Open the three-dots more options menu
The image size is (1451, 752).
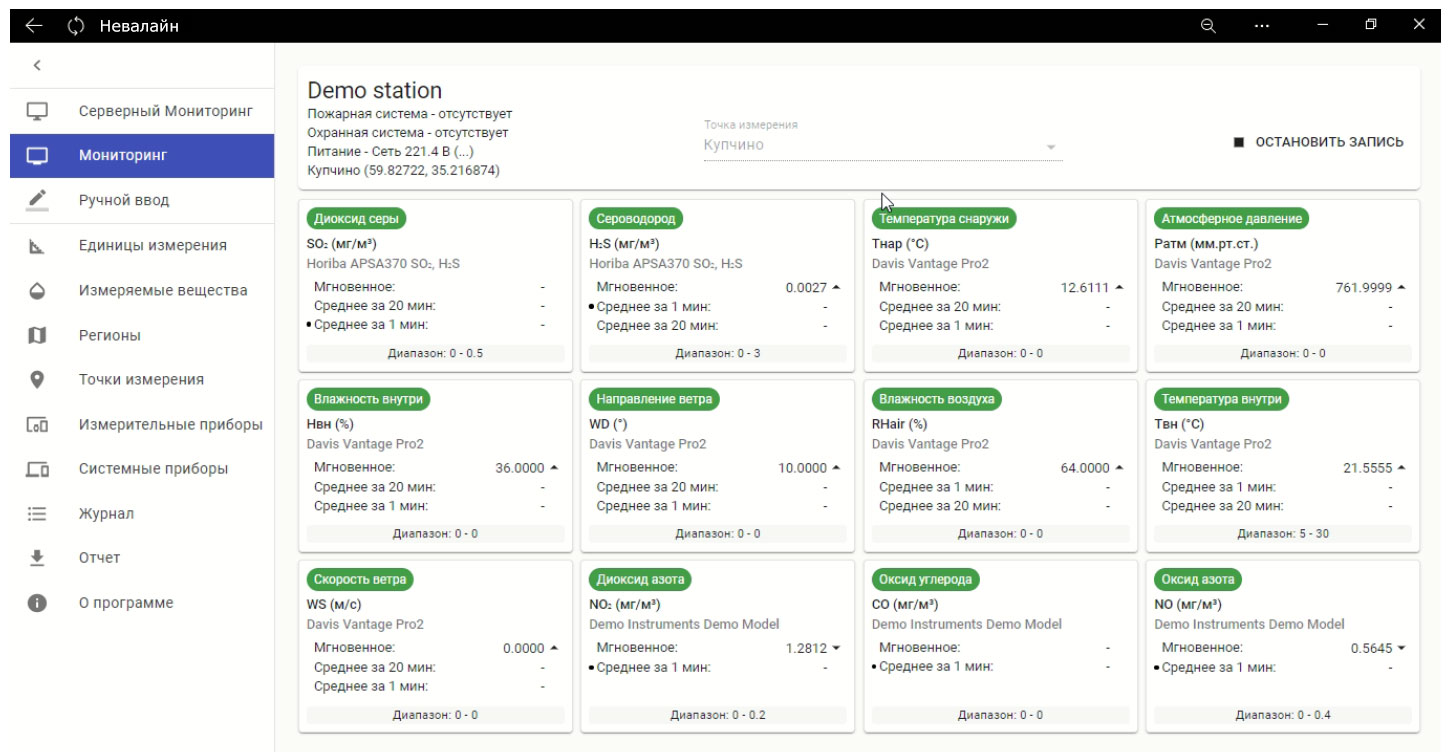pos(1262,26)
